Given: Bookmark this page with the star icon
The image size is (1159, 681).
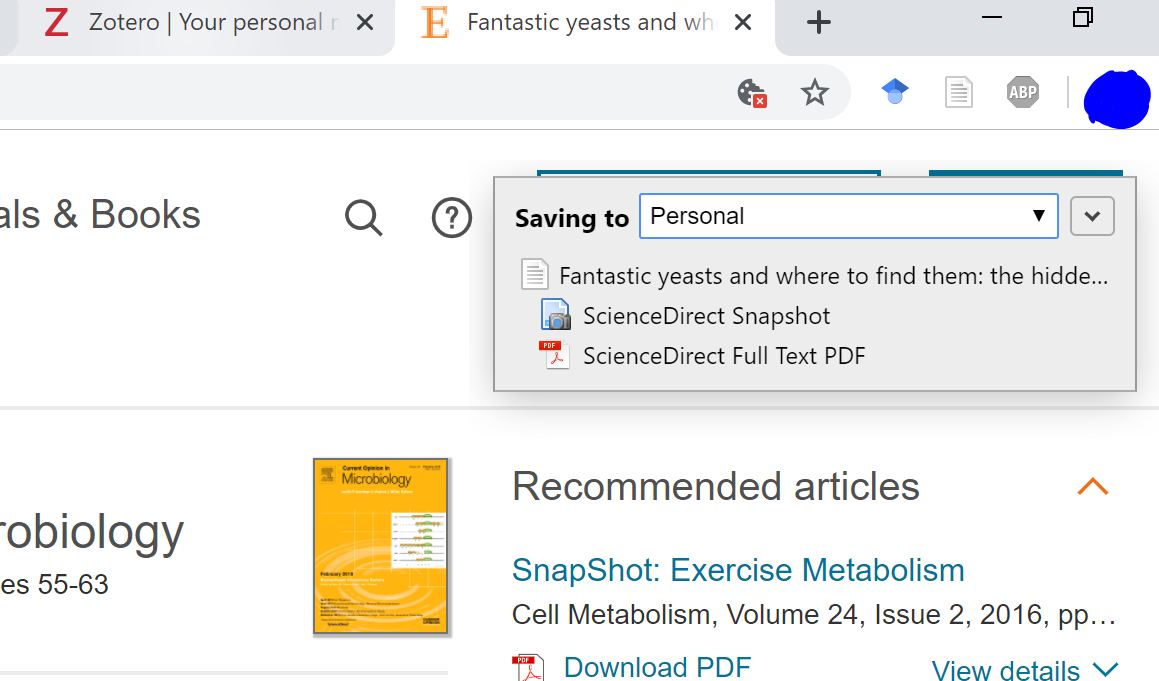Looking at the screenshot, I should coord(815,93).
